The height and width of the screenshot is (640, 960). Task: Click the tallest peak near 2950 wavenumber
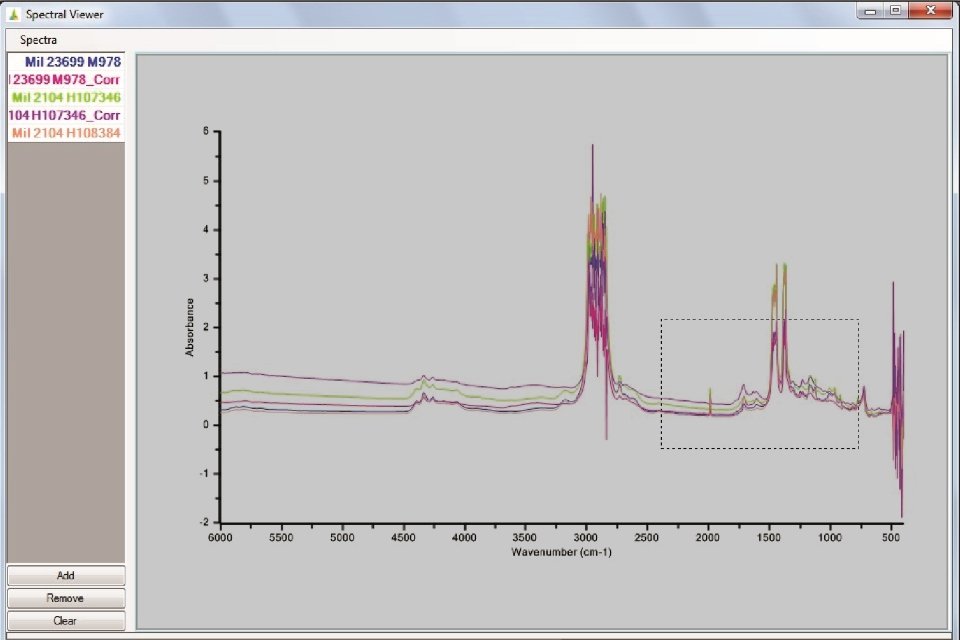pos(593,147)
